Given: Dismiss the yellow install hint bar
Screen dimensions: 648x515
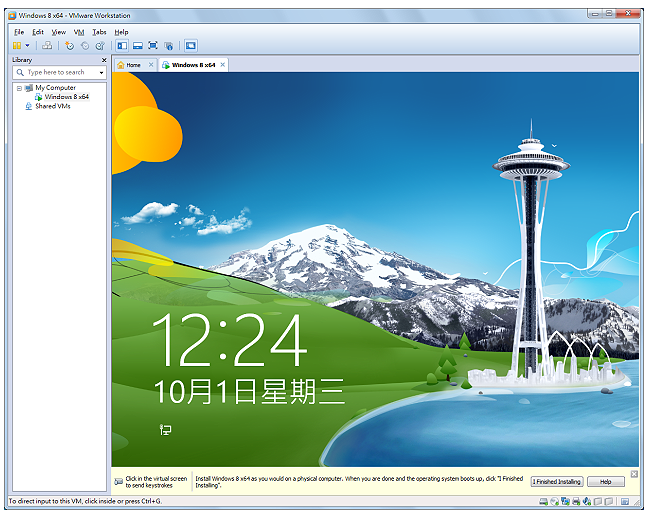Looking at the screenshot, I should pos(634,474).
